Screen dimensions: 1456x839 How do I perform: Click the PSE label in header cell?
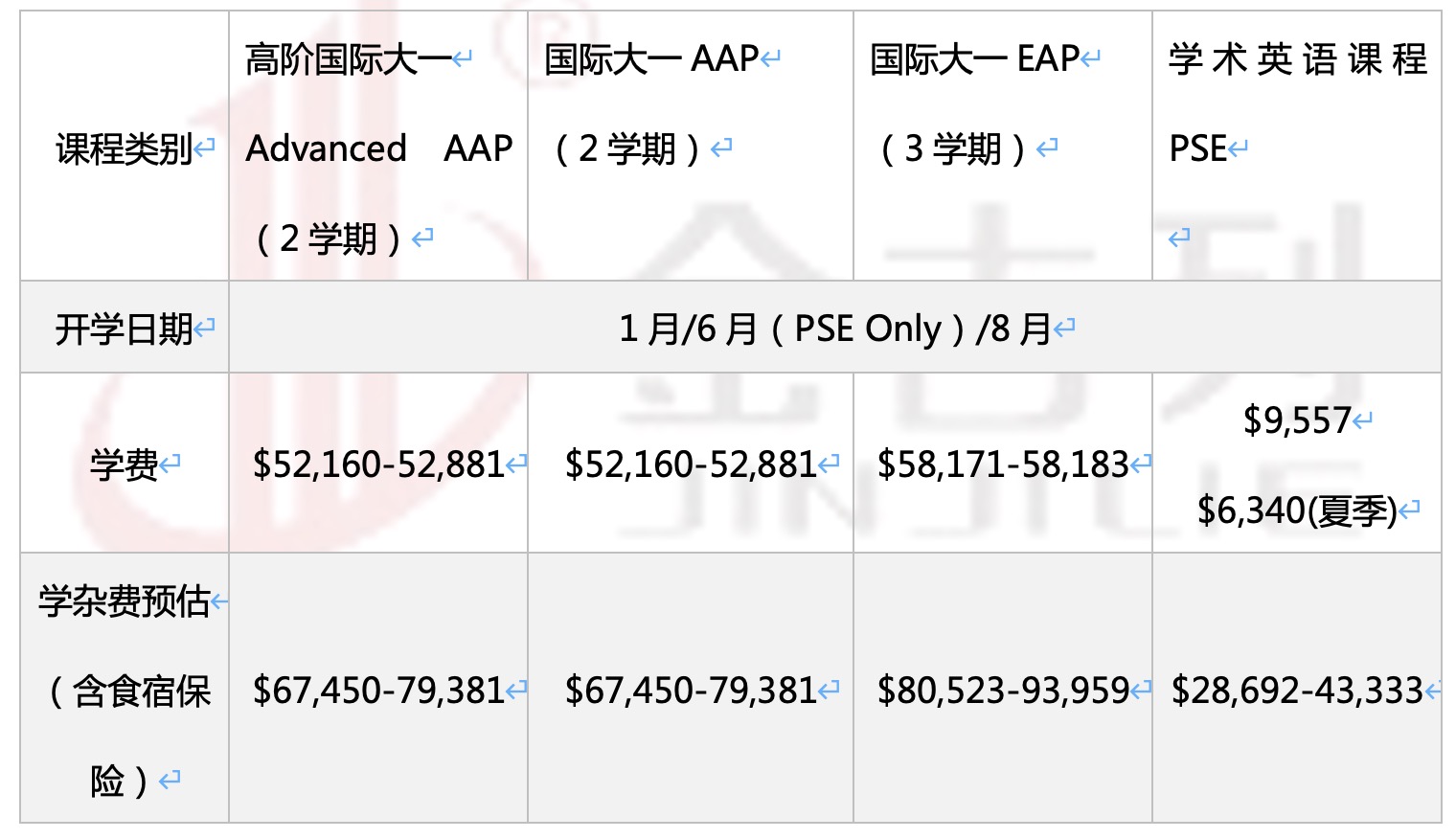tap(1198, 148)
